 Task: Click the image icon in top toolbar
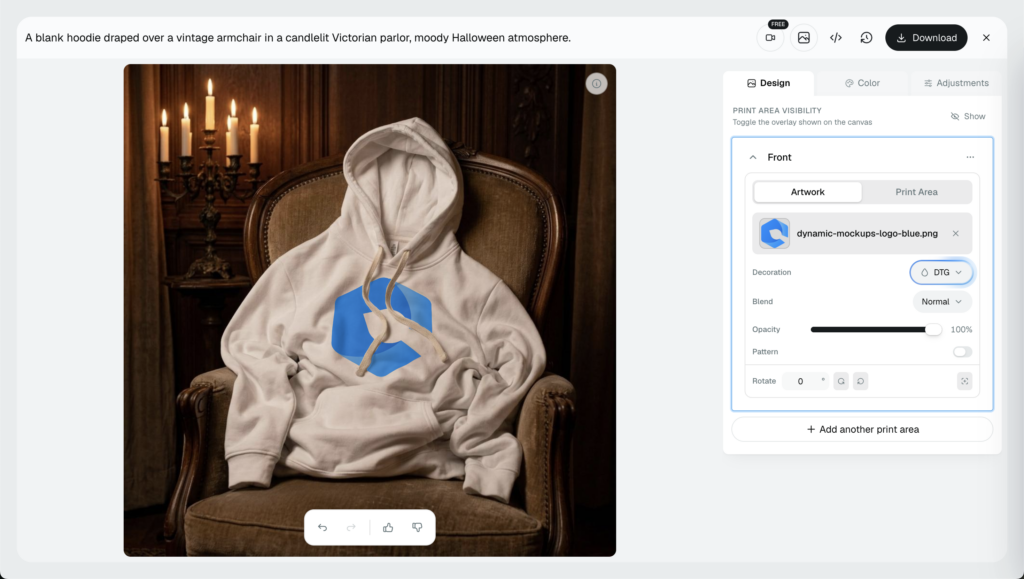pos(804,38)
